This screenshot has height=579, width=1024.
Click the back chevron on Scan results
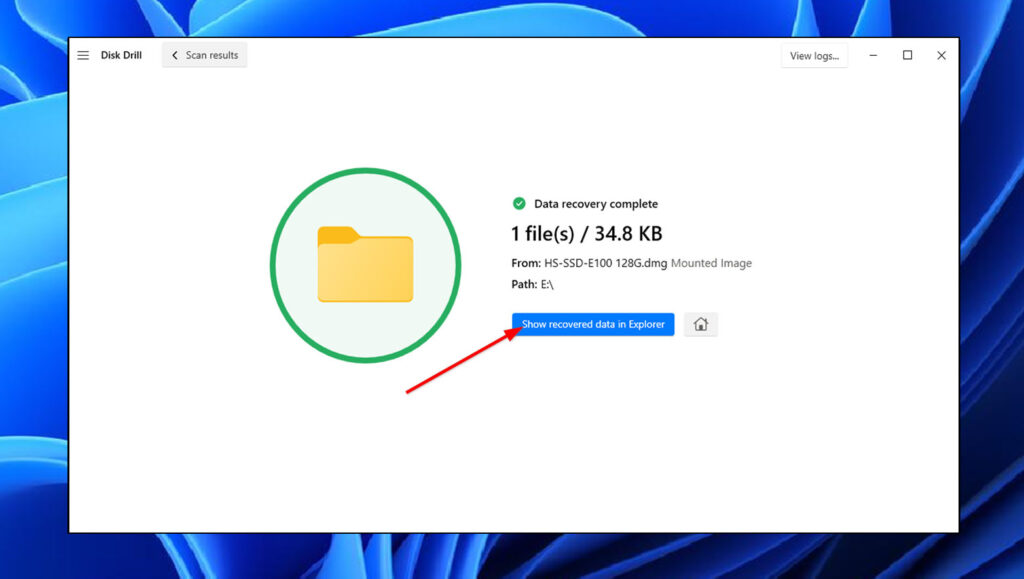tap(175, 55)
